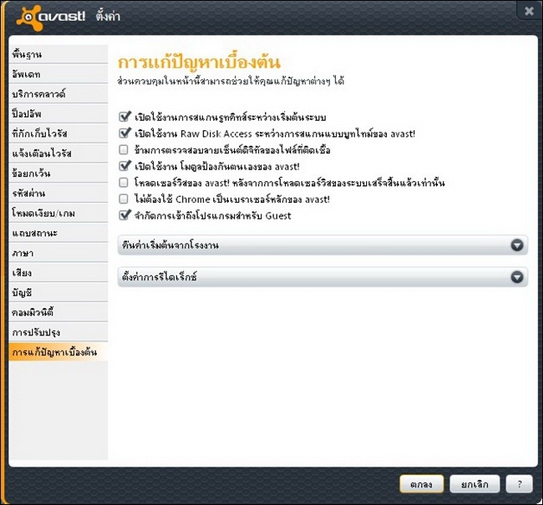Open the ป็อปอัพ settings tab
Screen dimensions: 543x505
click(x=59, y=113)
